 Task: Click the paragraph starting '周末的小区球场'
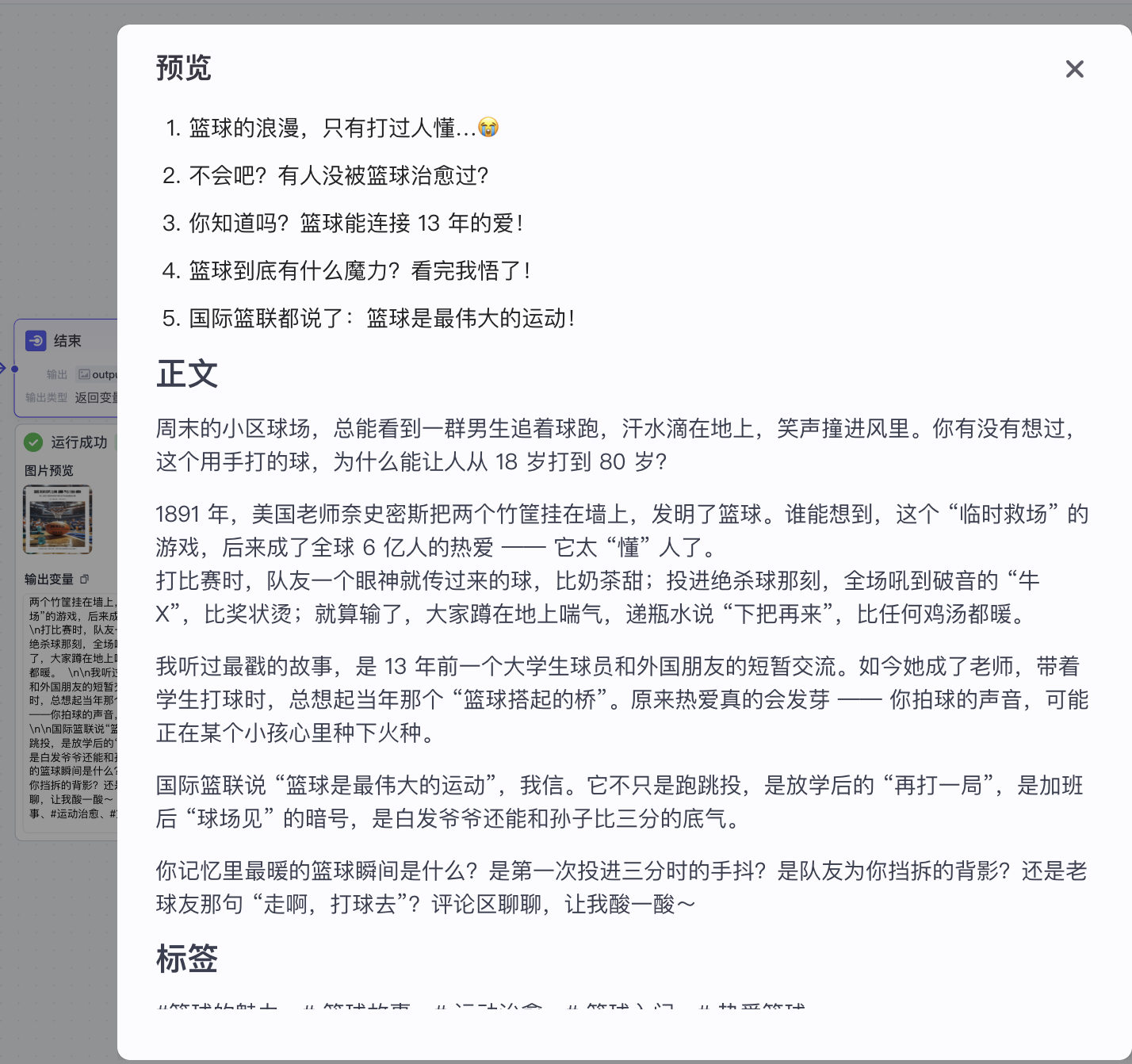(x=616, y=445)
